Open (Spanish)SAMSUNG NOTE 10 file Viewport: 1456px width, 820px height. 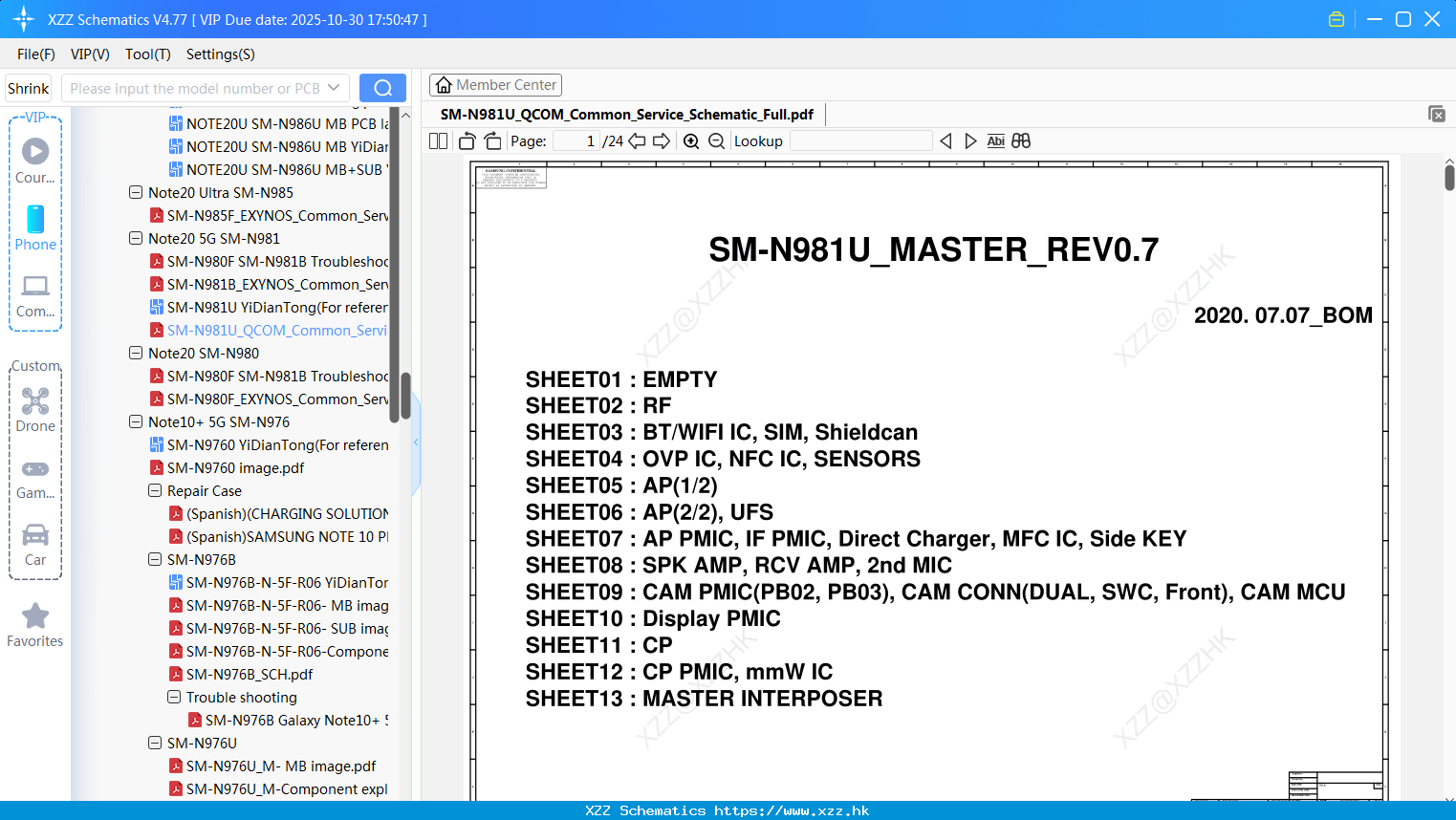coord(278,536)
